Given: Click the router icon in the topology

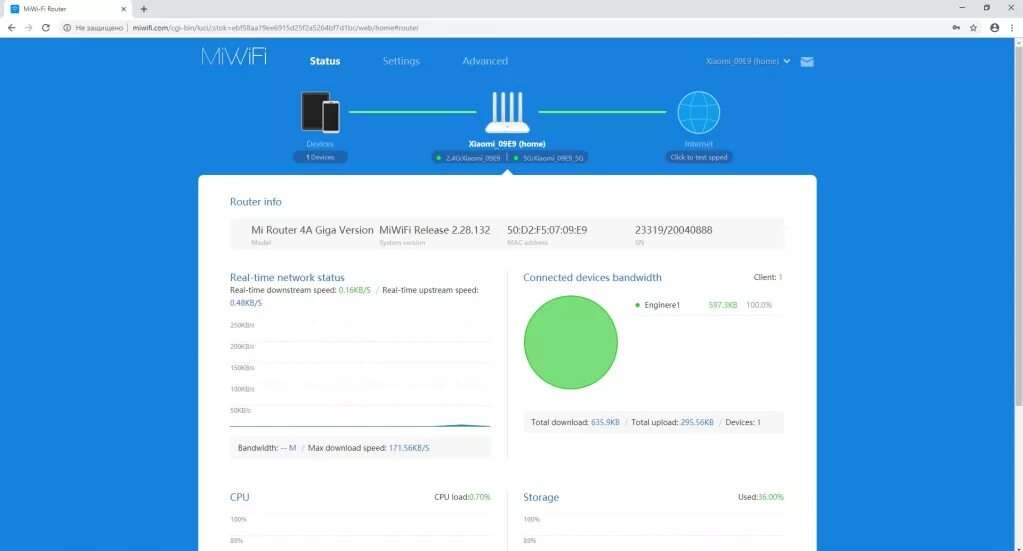Looking at the screenshot, I should (x=507, y=112).
